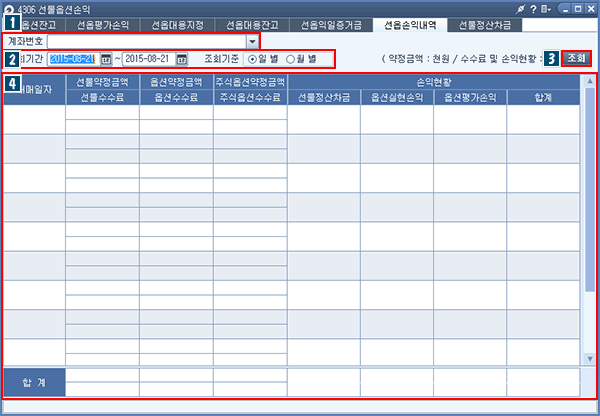The height and width of the screenshot is (416, 600).
Task: Click the end date 2015-08-21 field
Action: [148, 59]
